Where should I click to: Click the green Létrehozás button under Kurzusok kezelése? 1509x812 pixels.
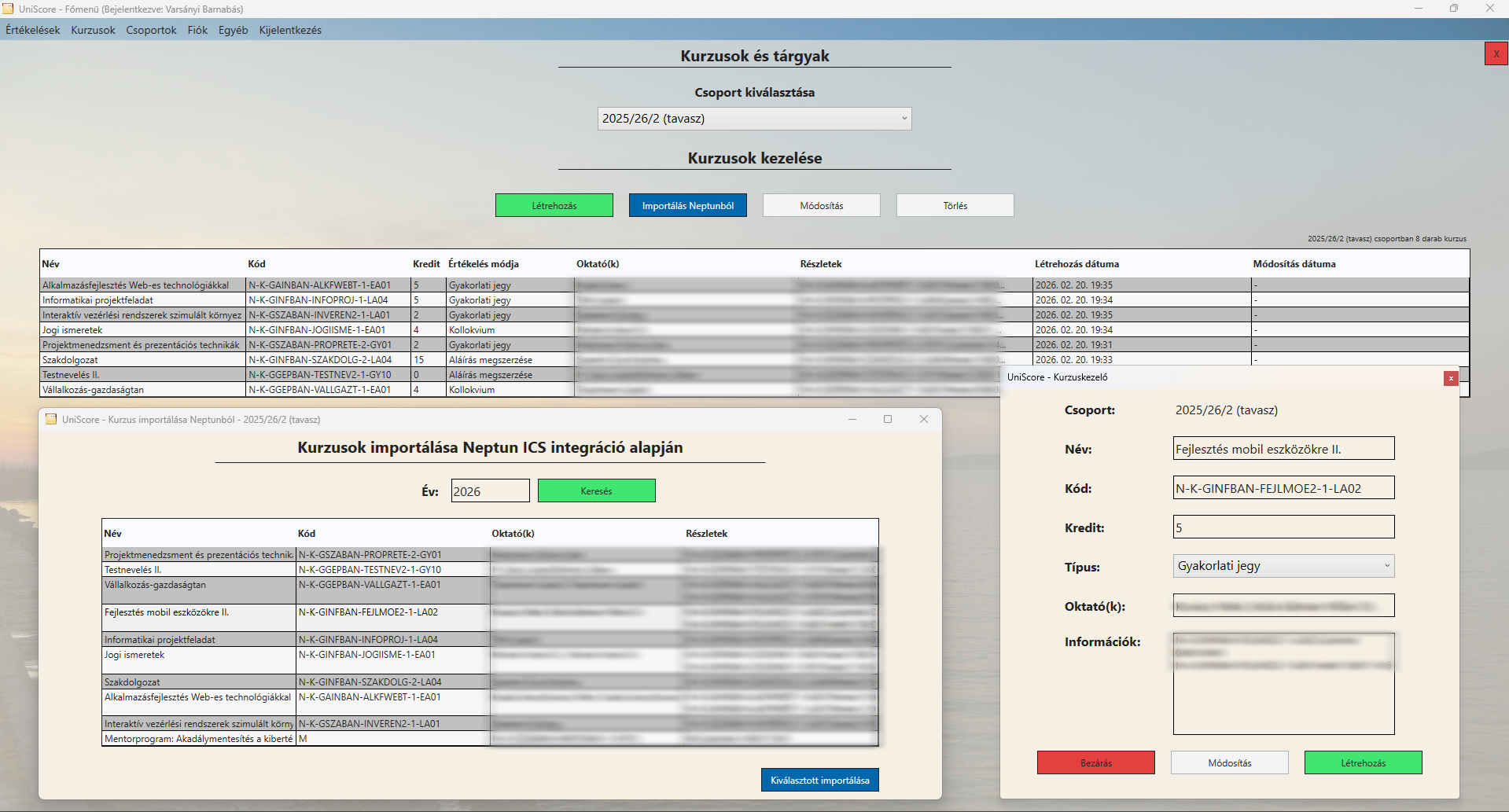[554, 204]
